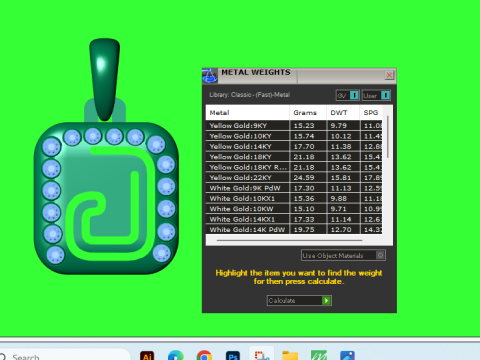
Task: Click the Library: Classic - (Fast)-Metal label
Action: click(x=250, y=95)
